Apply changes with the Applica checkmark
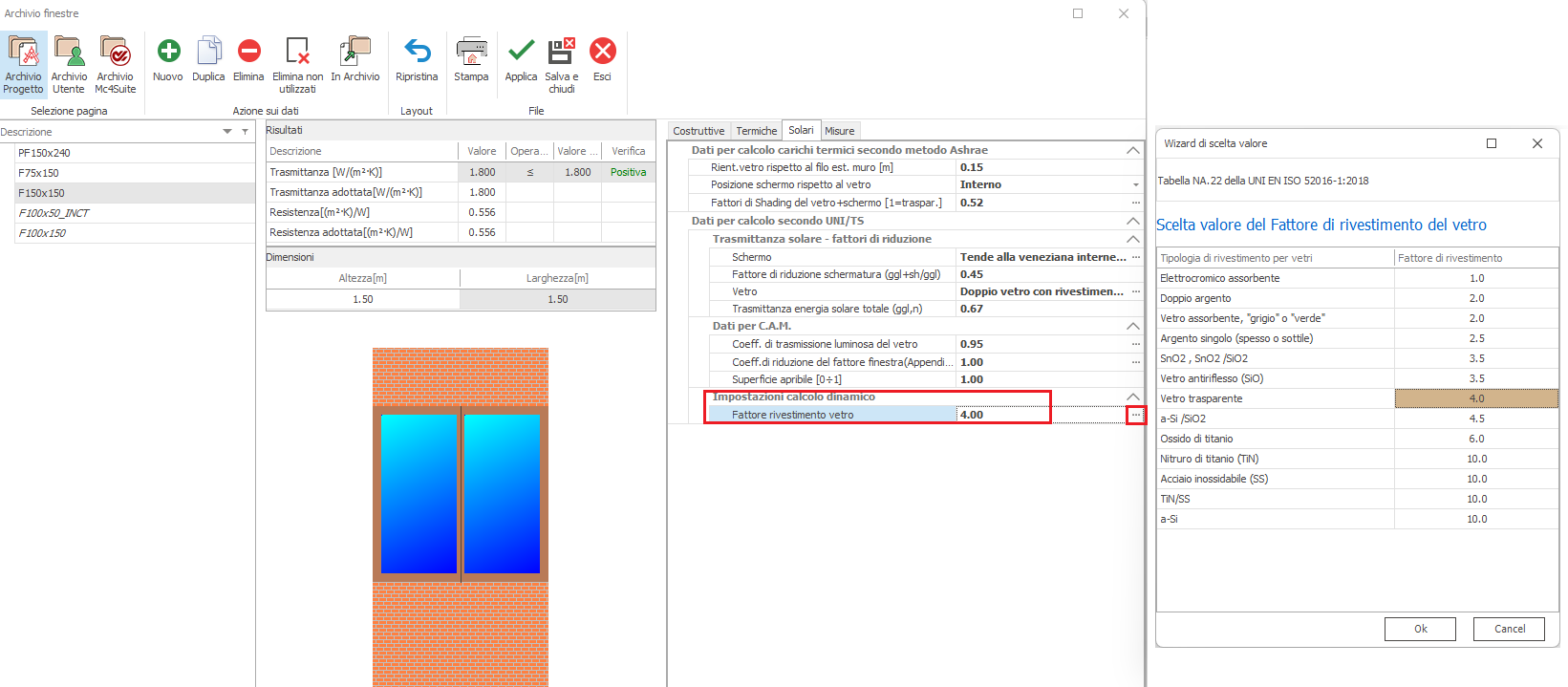The width and height of the screenshot is (1568, 687). [521, 59]
